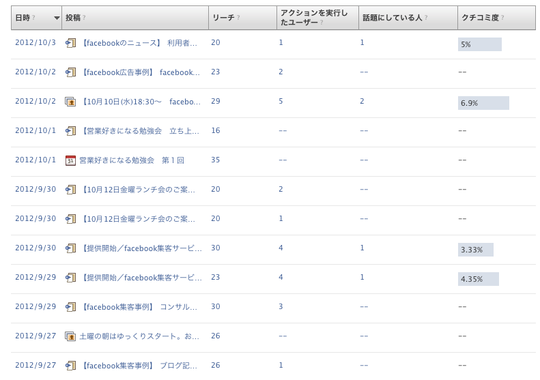This screenshot has height=380, width=540.
Task: Sort by the クチコミ度 column header
Action: pos(497,18)
